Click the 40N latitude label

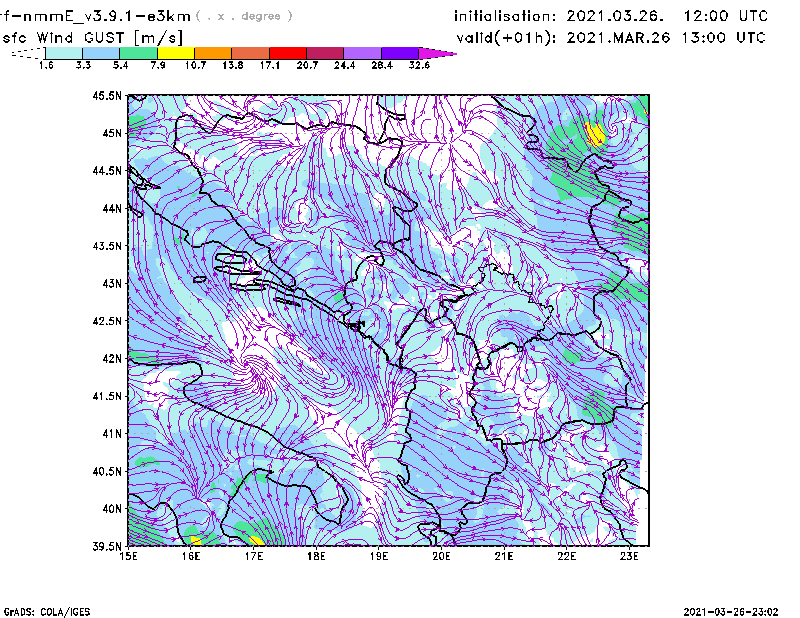pos(112,509)
